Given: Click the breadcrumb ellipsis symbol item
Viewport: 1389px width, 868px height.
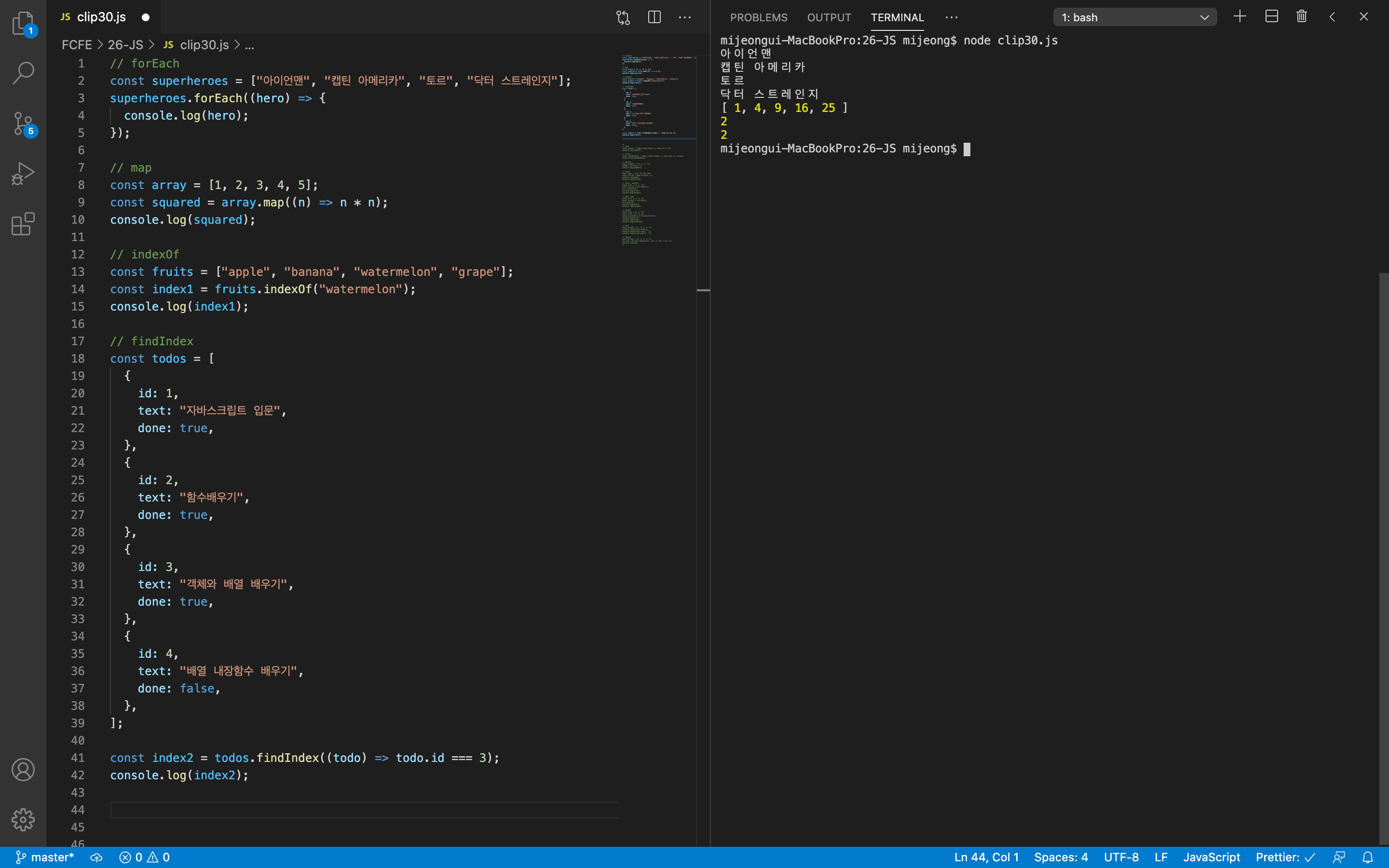Looking at the screenshot, I should [x=249, y=45].
